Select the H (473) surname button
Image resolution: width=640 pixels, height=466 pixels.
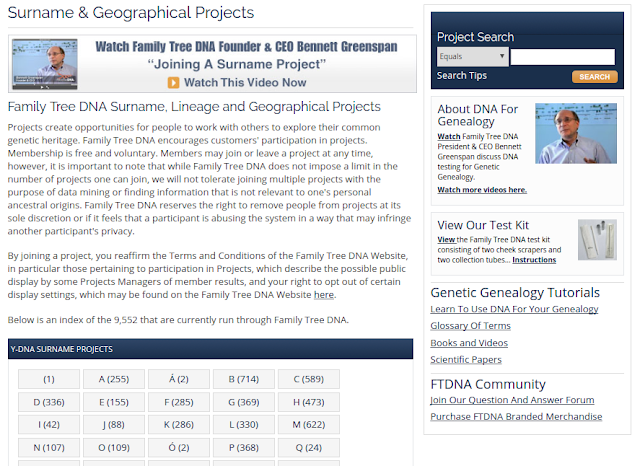point(309,402)
